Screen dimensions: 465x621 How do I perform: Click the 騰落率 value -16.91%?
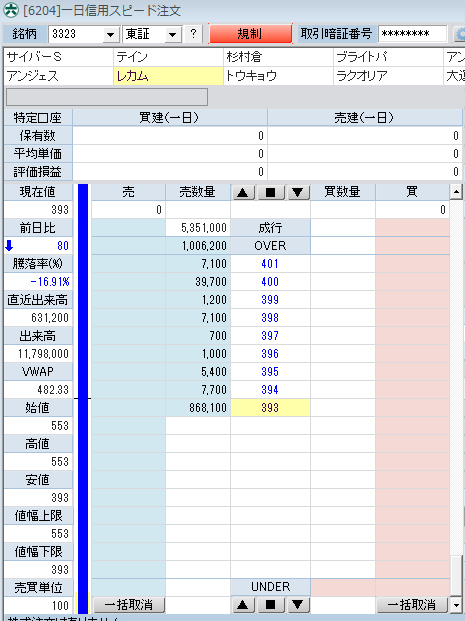tap(38, 282)
